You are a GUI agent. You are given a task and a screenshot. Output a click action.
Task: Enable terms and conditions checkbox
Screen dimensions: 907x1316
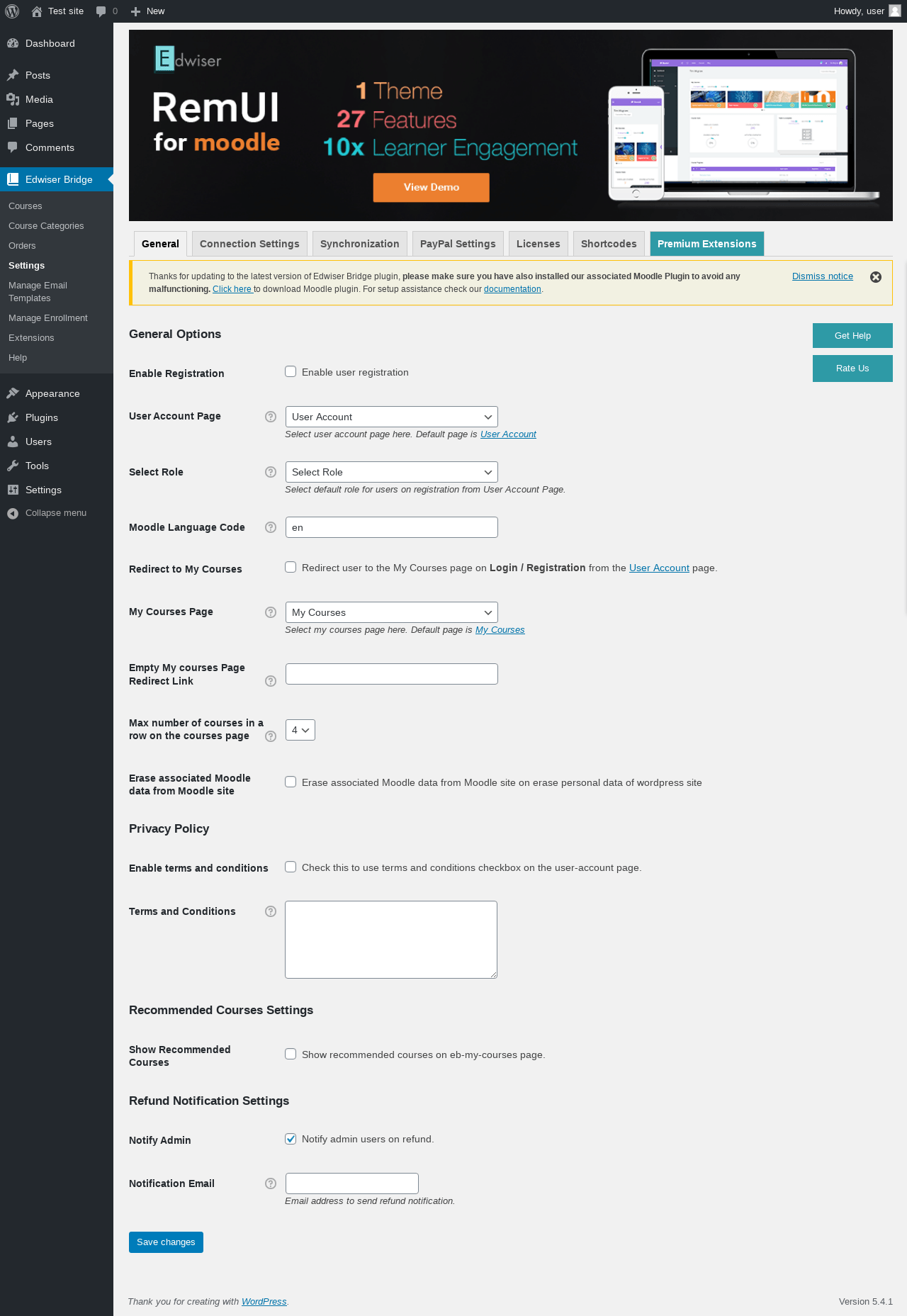pyautogui.click(x=291, y=867)
